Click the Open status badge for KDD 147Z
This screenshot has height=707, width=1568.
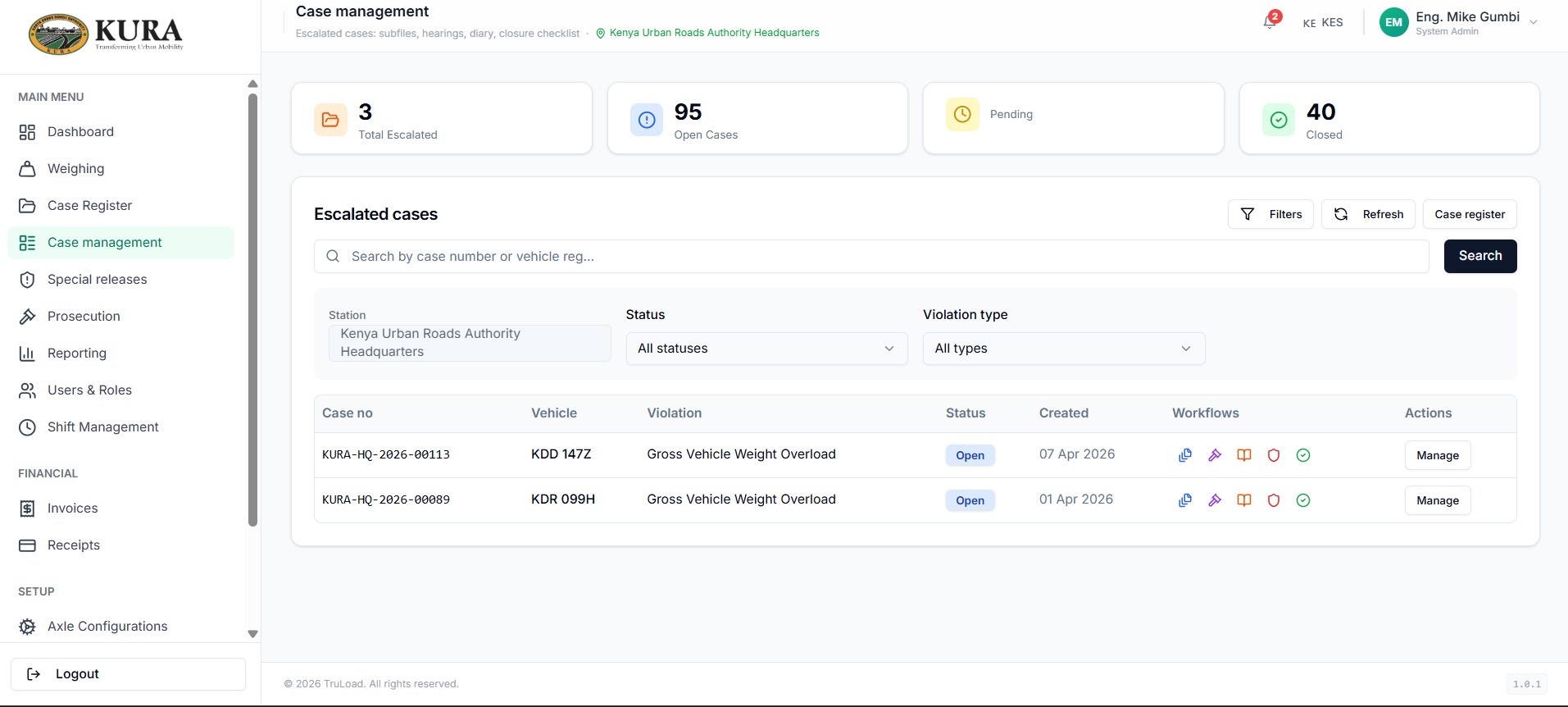pyautogui.click(x=970, y=455)
